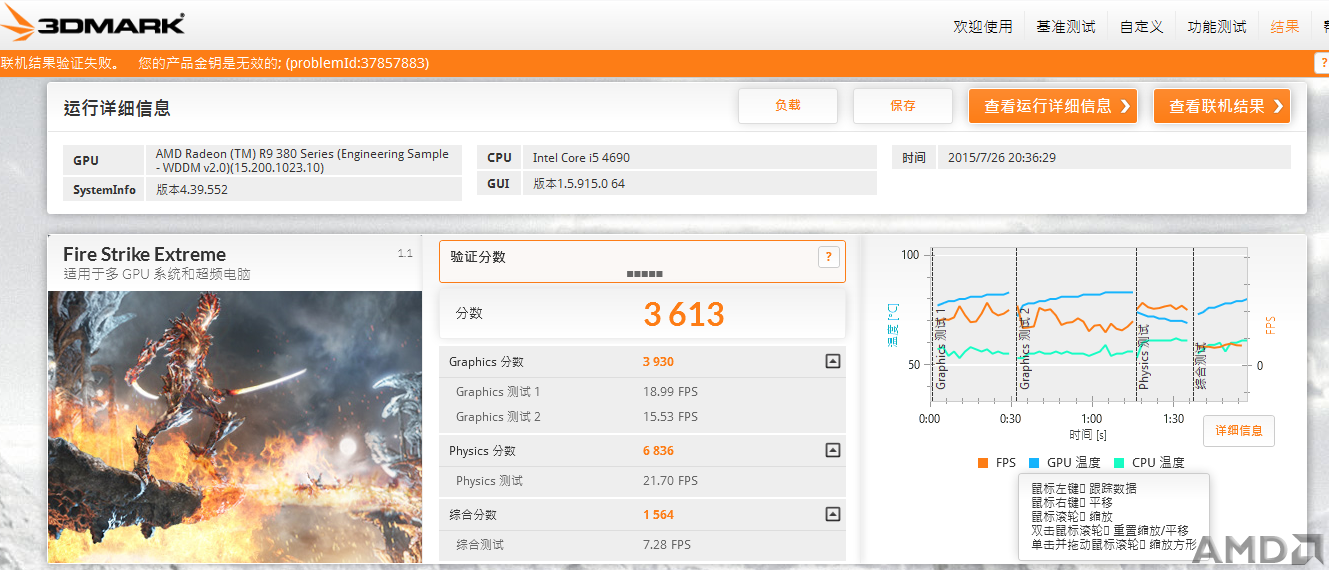1329x570 pixels.
Task: Click the Fire Strike Extreme thumbnail image
Action: click(235, 426)
